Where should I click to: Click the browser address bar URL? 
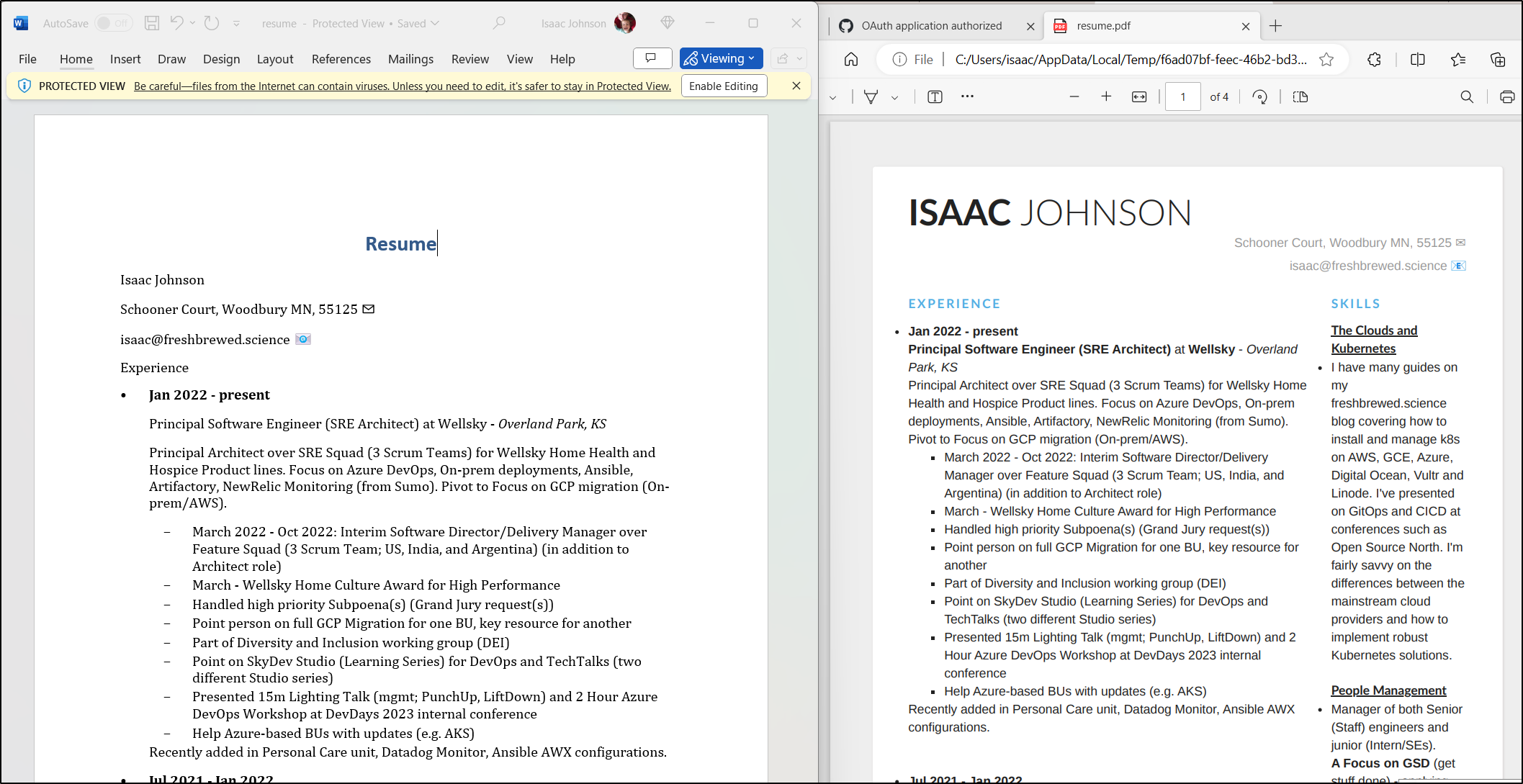(x=1131, y=60)
